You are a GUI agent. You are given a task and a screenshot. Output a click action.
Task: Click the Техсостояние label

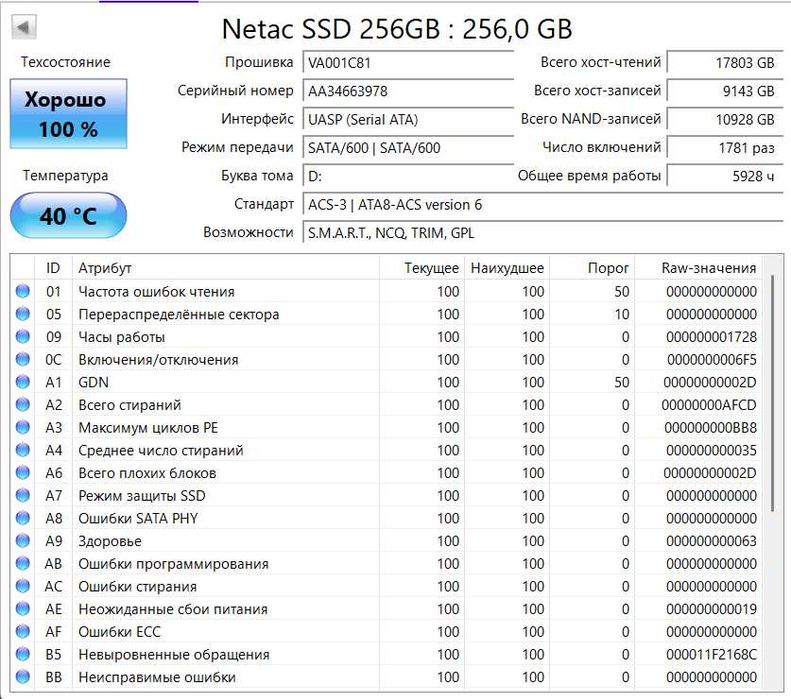66,62
